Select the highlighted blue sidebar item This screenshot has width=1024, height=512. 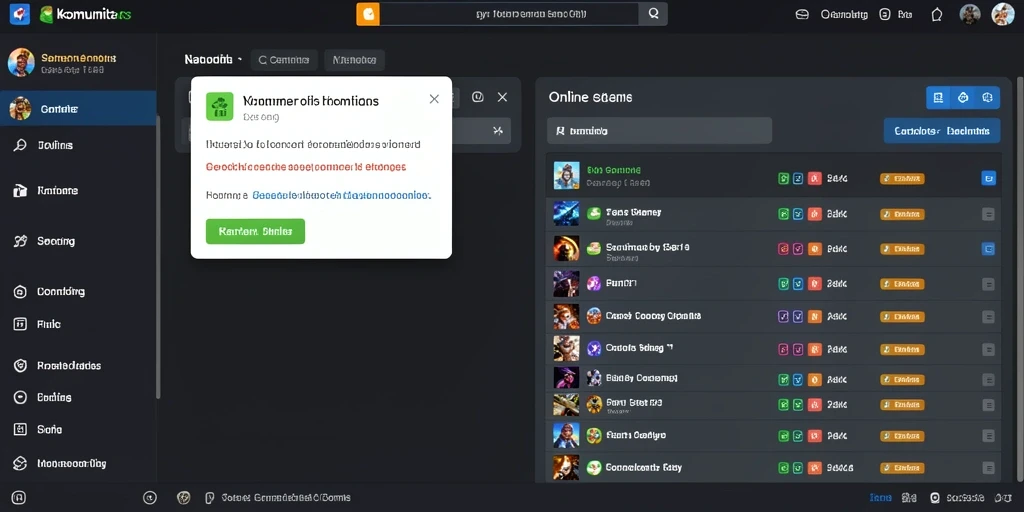(78, 108)
